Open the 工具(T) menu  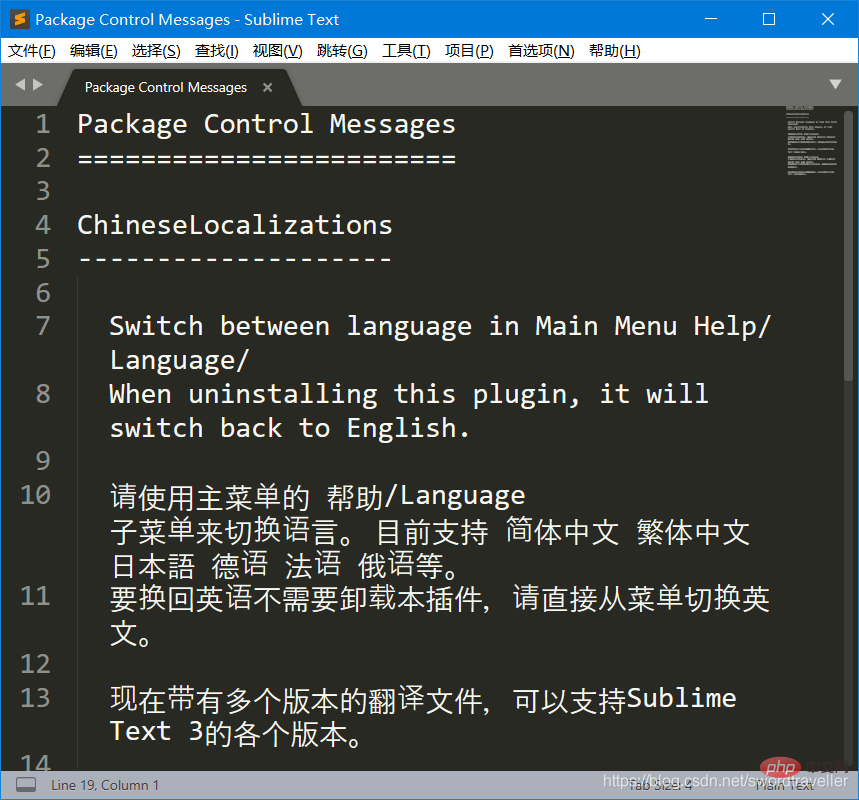[406, 51]
